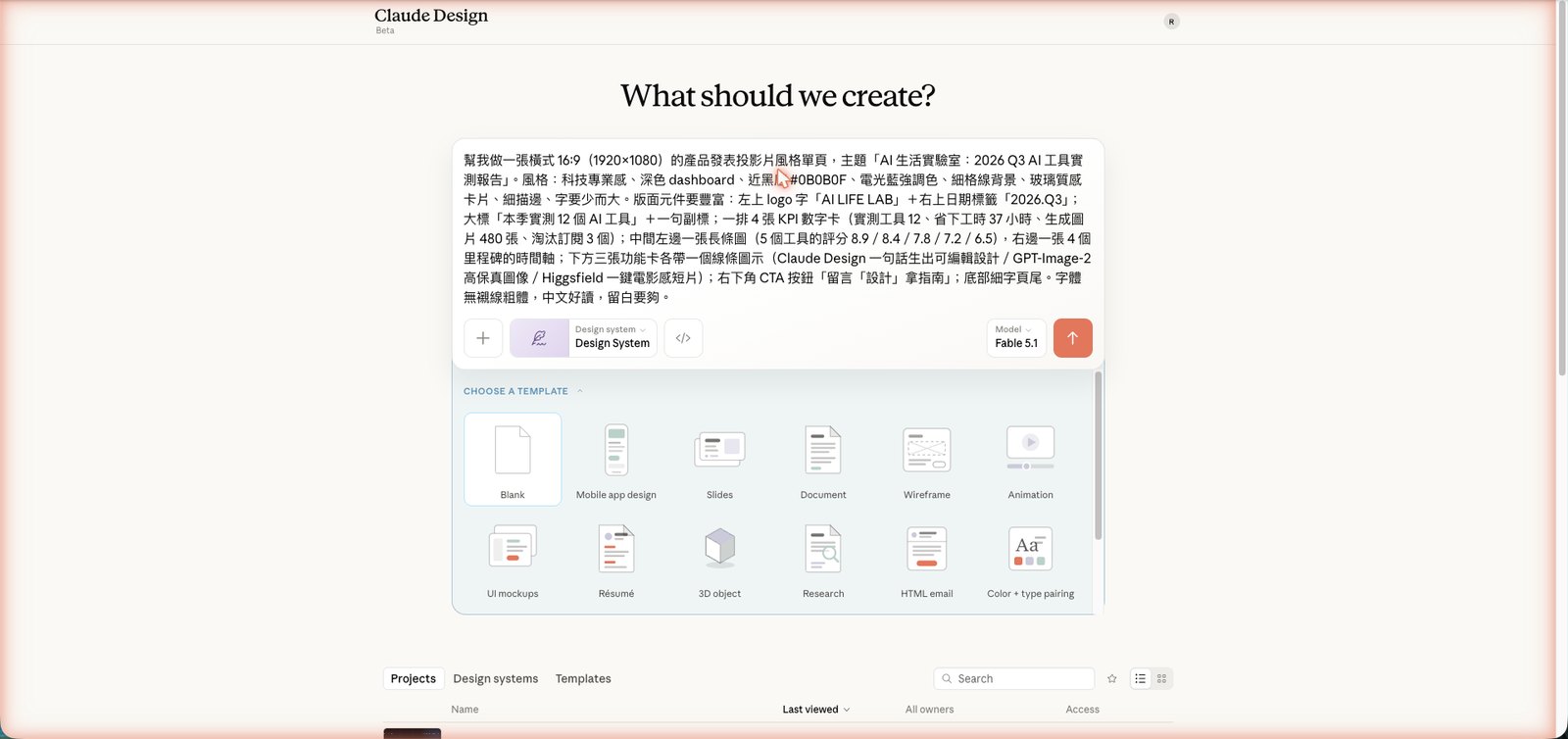Select the Document template
Viewport: 1568px width, 739px height.
tap(823, 460)
